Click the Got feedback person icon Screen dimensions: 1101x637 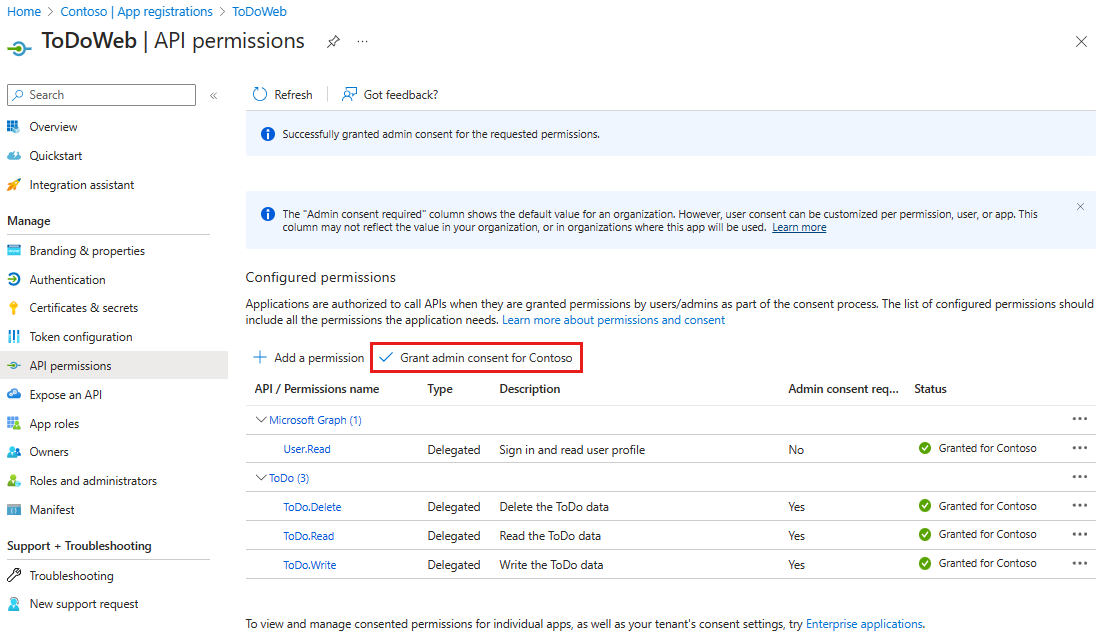tap(349, 94)
